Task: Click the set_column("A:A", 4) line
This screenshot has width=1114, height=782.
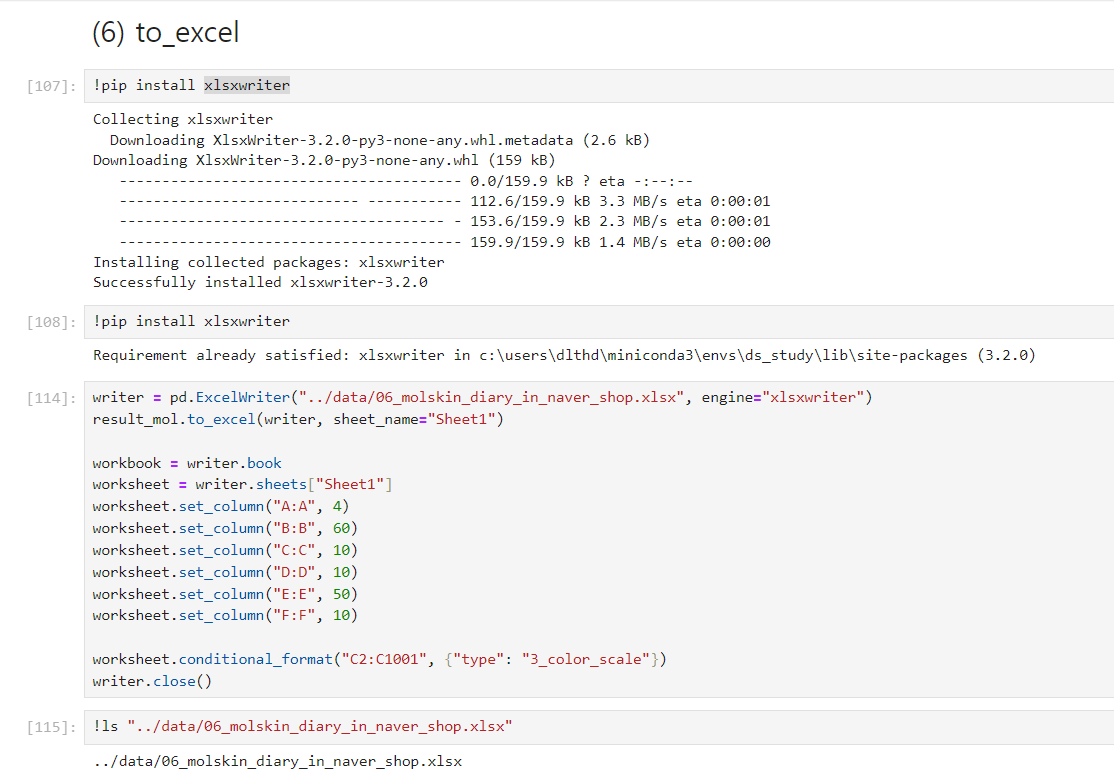Action: 221,506
